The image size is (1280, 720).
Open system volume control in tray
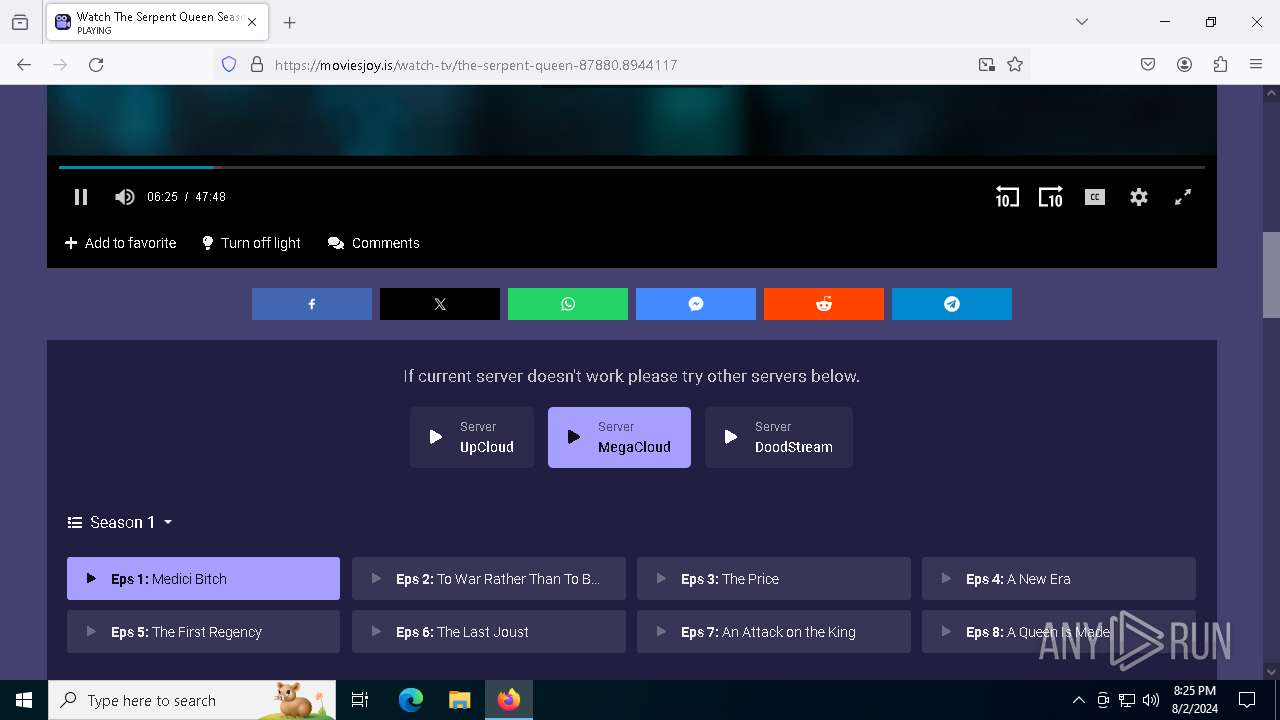coord(1151,700)
